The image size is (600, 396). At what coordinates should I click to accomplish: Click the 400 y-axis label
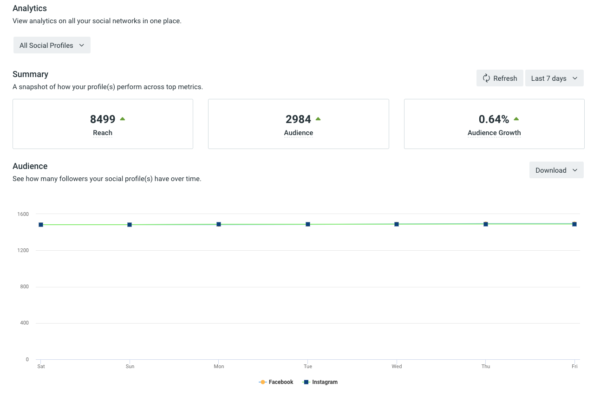tap(24, 323)
